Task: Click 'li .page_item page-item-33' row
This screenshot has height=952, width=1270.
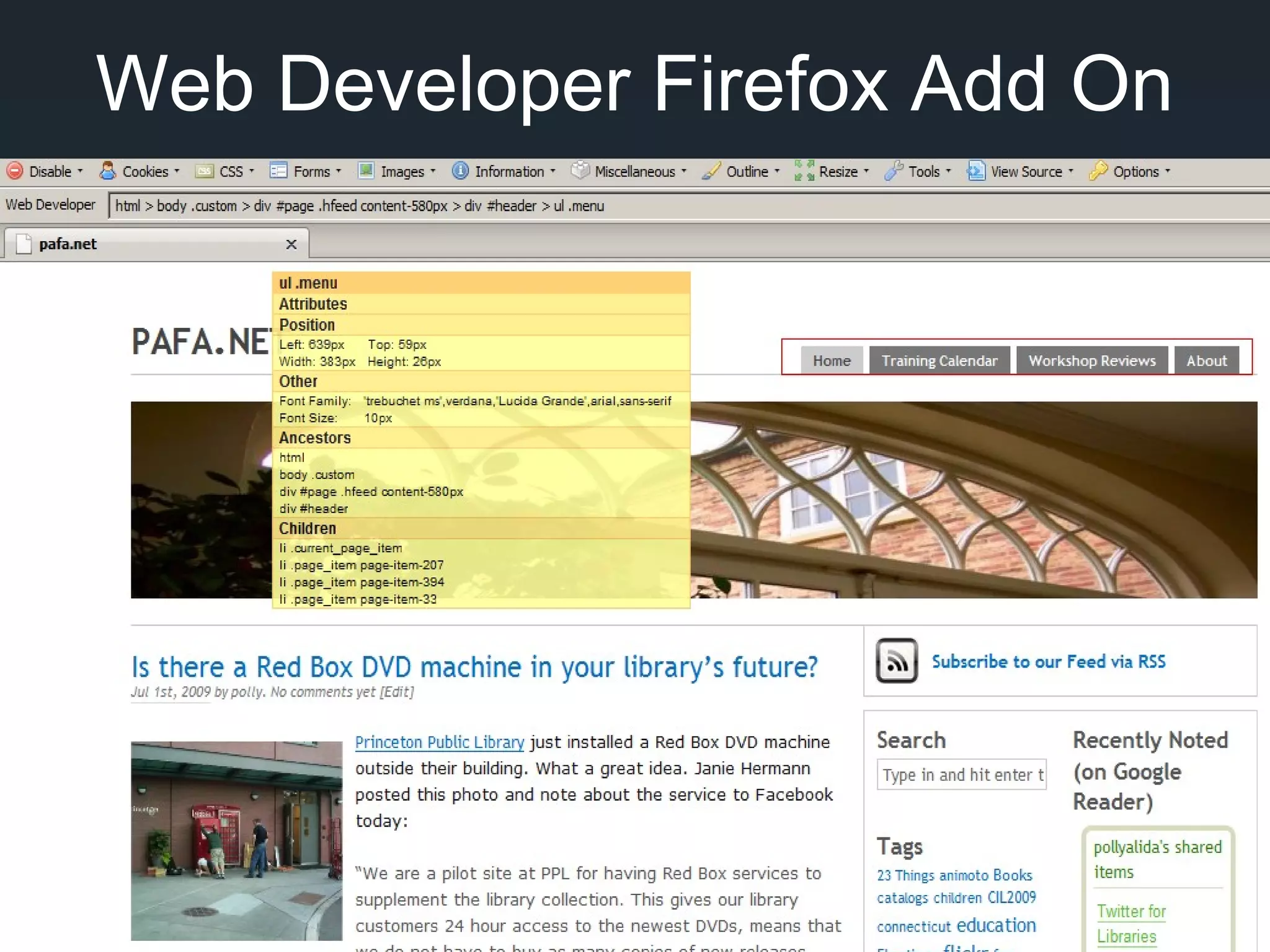Action: point(358,599)
